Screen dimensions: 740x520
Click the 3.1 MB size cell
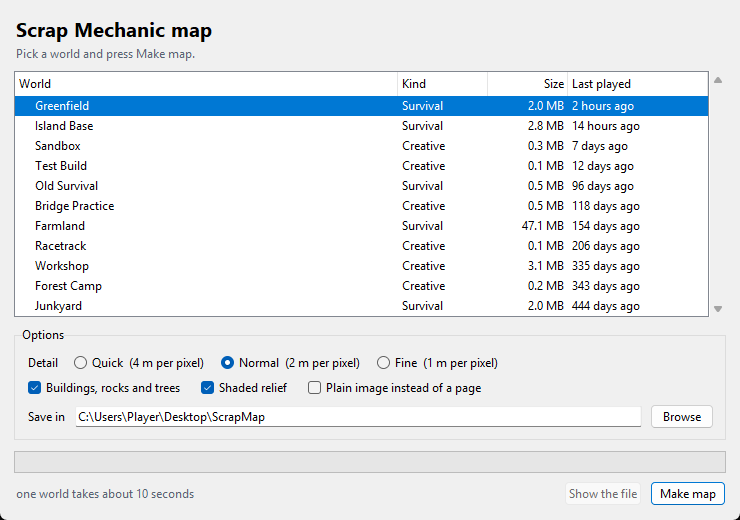coord(546,266)
